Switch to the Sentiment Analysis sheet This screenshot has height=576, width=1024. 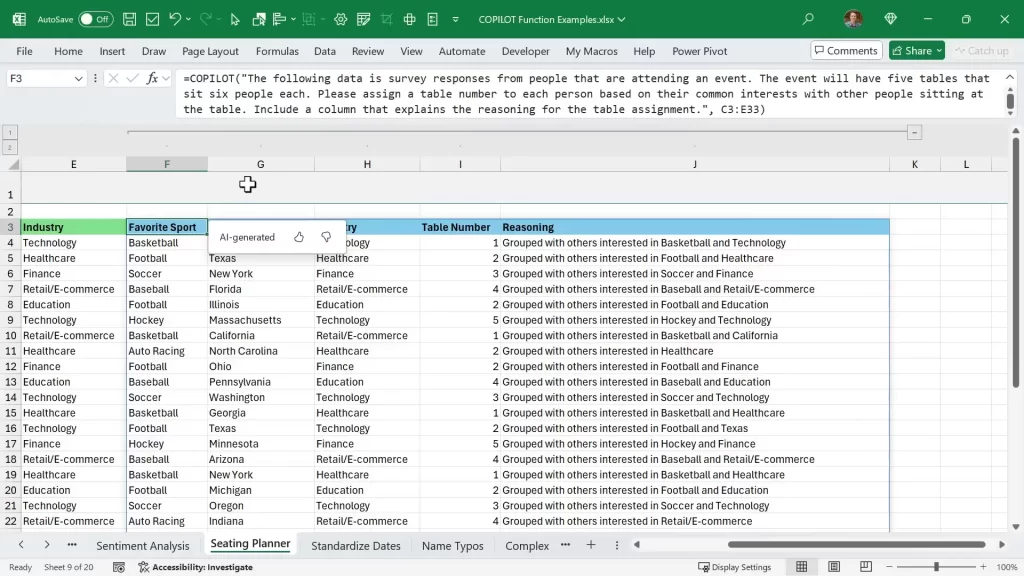tap(142, 546)
